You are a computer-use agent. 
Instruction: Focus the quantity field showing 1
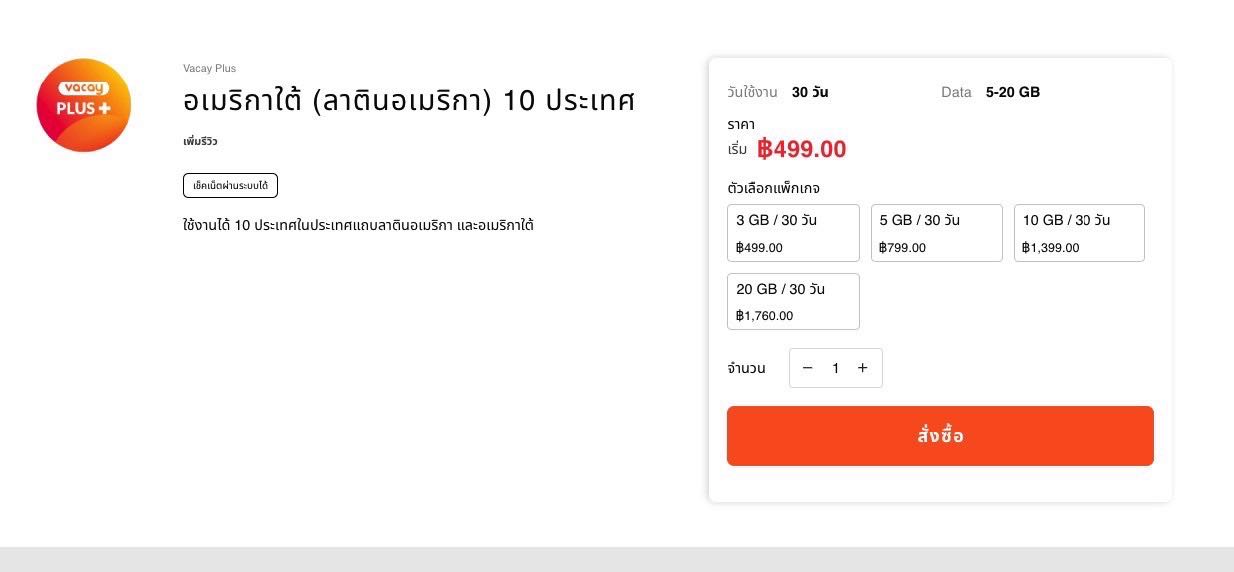pyautogui.click(x=835, y=368)
